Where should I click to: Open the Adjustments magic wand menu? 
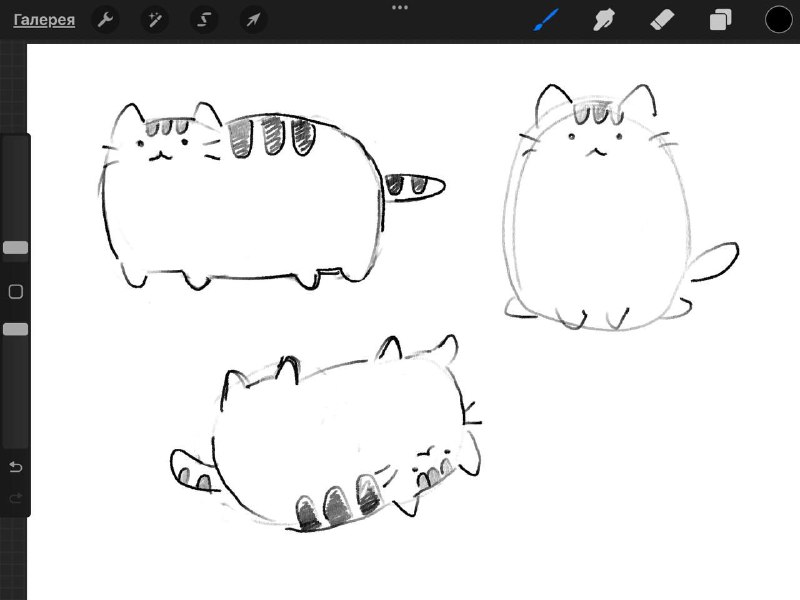pos(155,20)
